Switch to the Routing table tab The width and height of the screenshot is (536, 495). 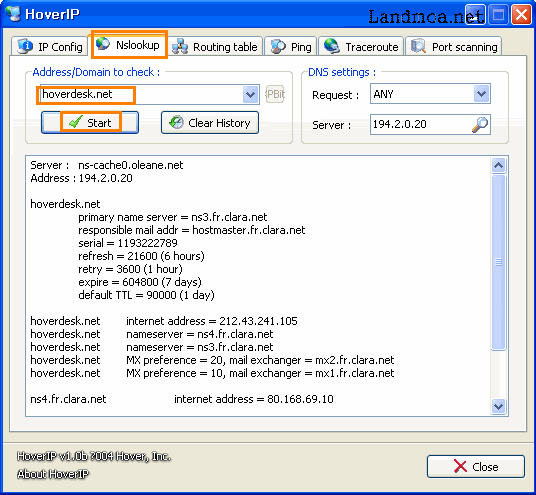[x=215, y=46]
